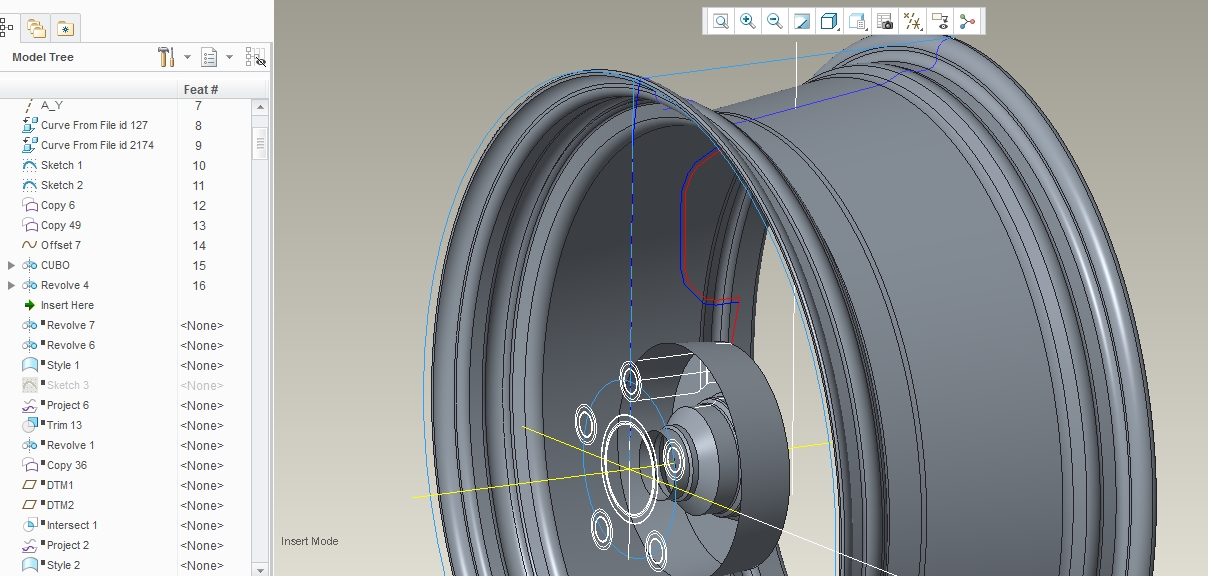Expand the Revolve 4 feature node
Screen dimensions: 1208x576
[11, 285]
